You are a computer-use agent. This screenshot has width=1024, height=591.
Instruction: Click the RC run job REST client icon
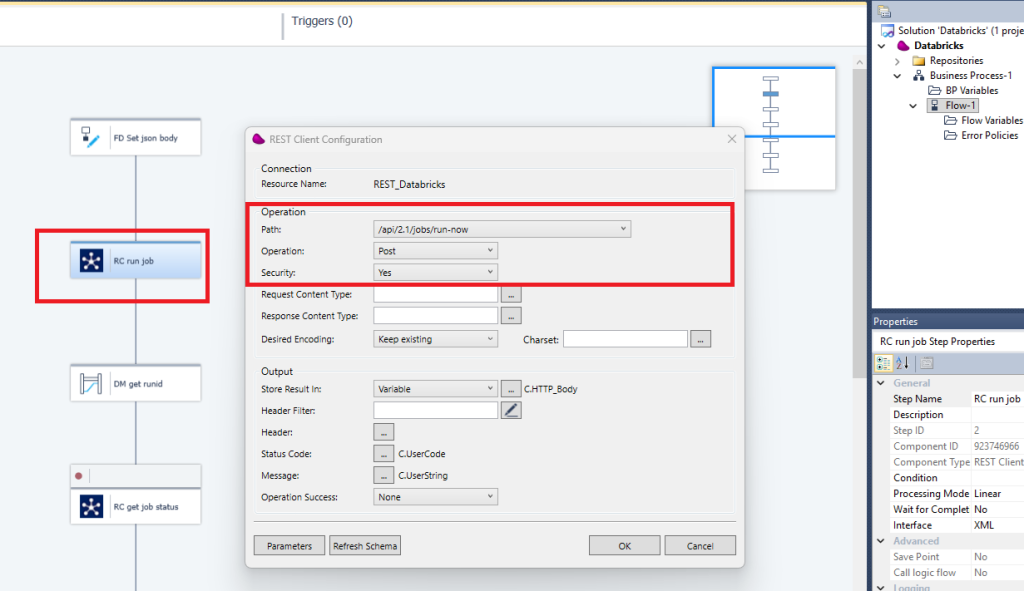[x=91, y=262]
